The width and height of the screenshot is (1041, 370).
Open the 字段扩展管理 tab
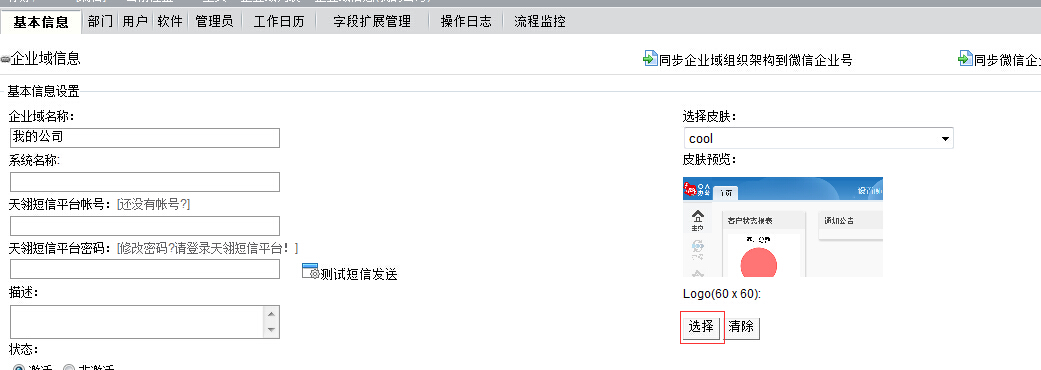[x=372, y=21]
